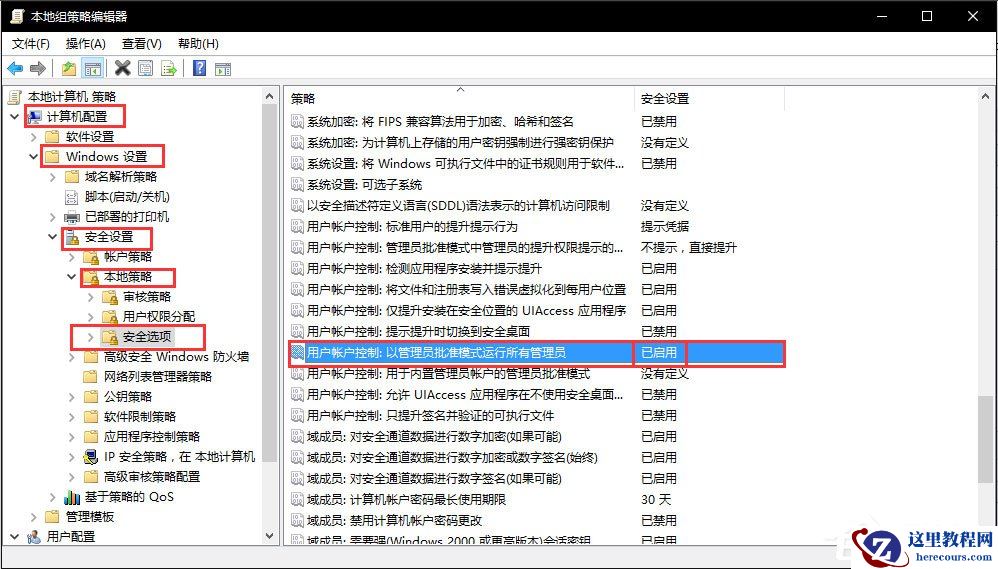Click the policy list scroll up arrow
998x569 pixels.
pos(985,96)
